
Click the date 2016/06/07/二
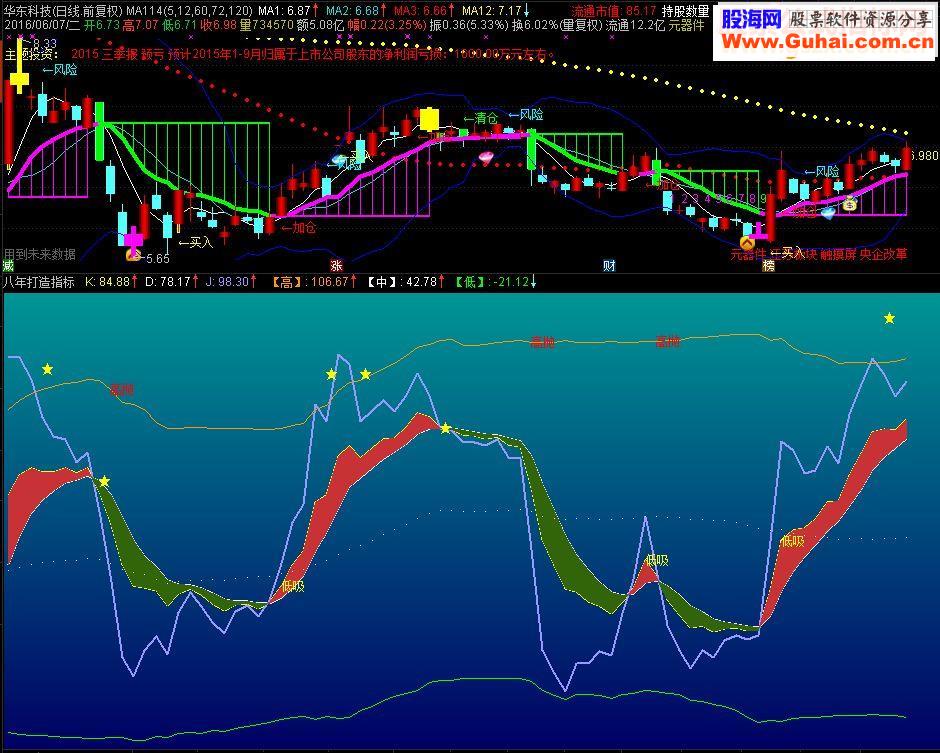[41, 25]
